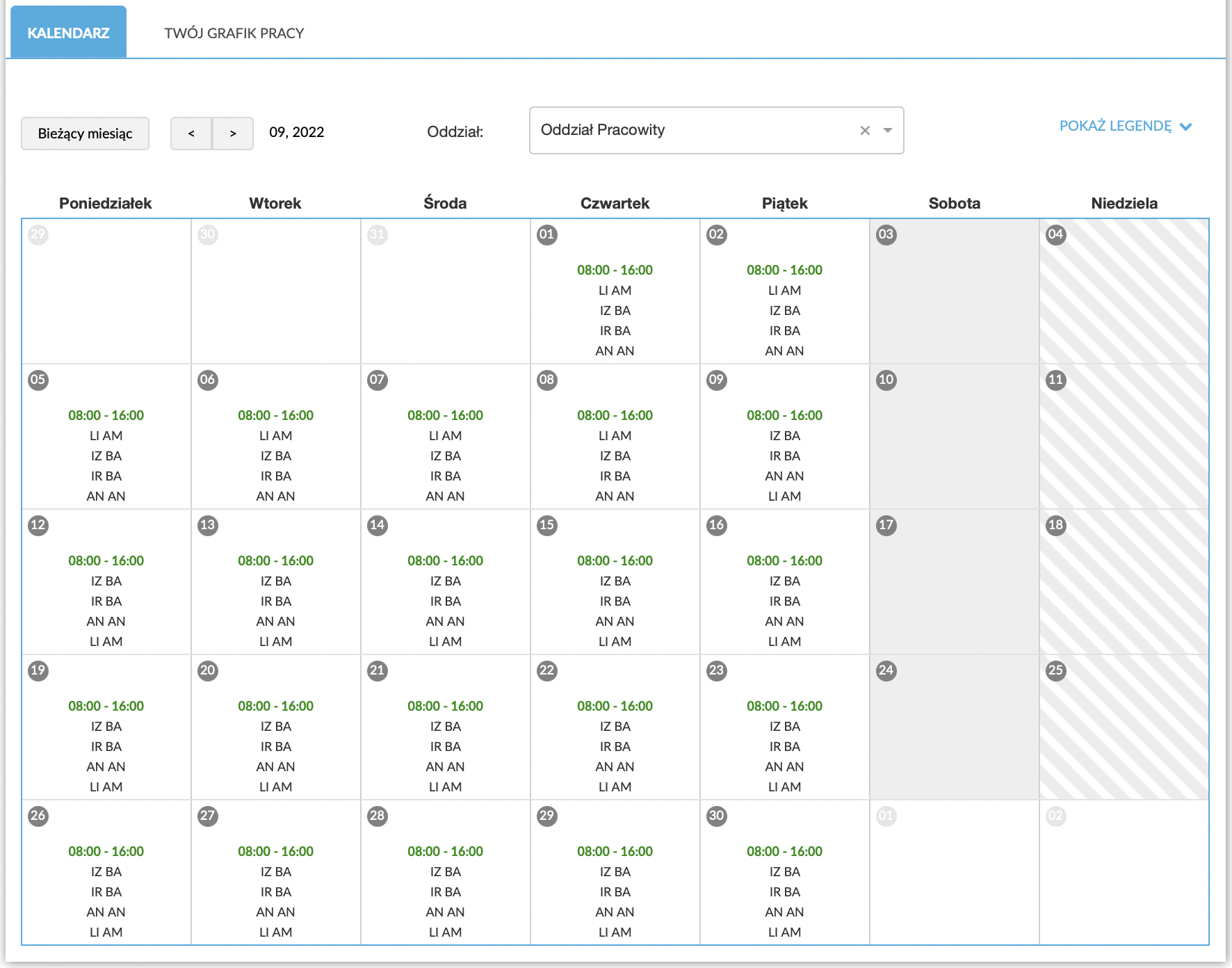This screenshot has height=968, width=1232.
Task: Open the 08:00 - 16:00 shift on day 30
Action: point(785,851)
